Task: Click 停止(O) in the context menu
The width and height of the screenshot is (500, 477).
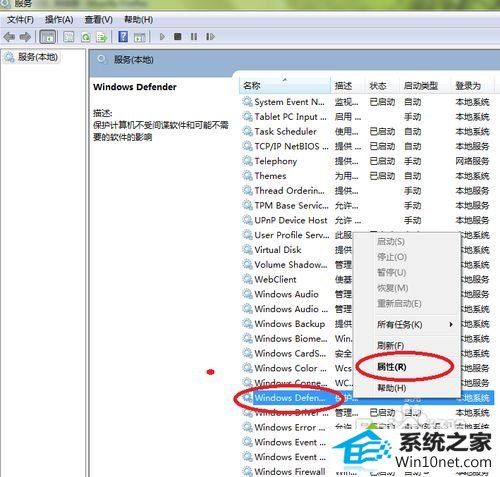Action: 392,257
